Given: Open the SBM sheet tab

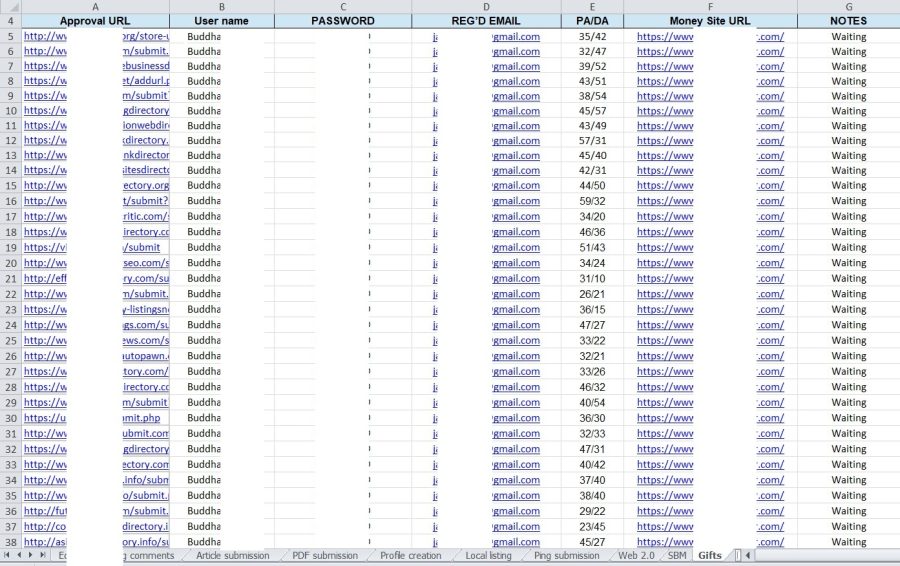Looking at the screenshot, I should 677,556.
